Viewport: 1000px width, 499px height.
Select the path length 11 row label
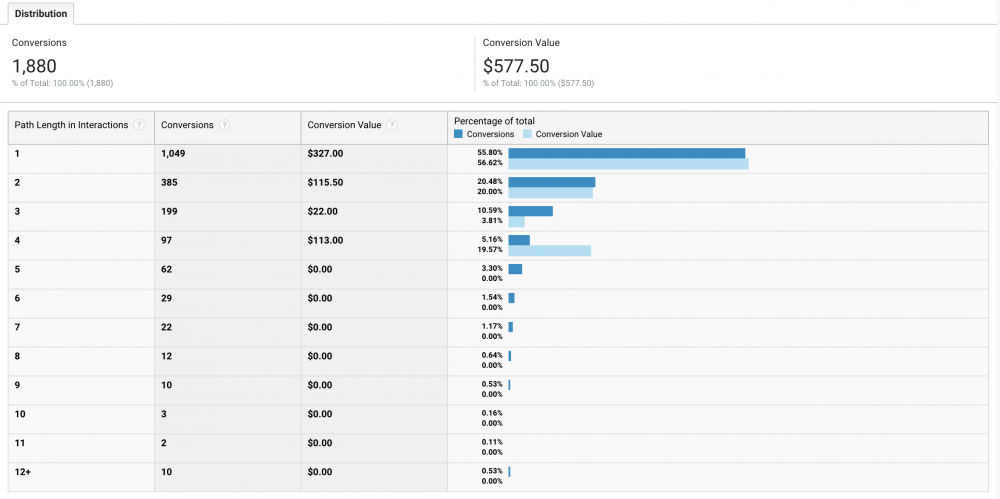pos(20,443)
